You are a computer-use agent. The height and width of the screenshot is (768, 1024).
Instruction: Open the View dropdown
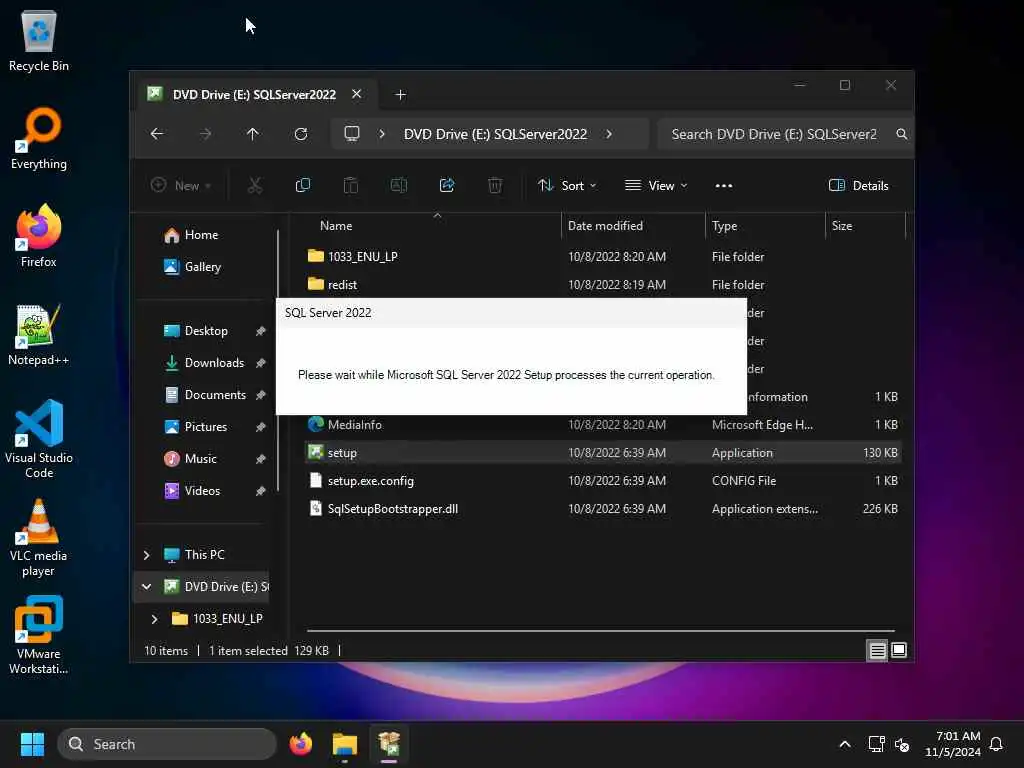click(656, 185)
